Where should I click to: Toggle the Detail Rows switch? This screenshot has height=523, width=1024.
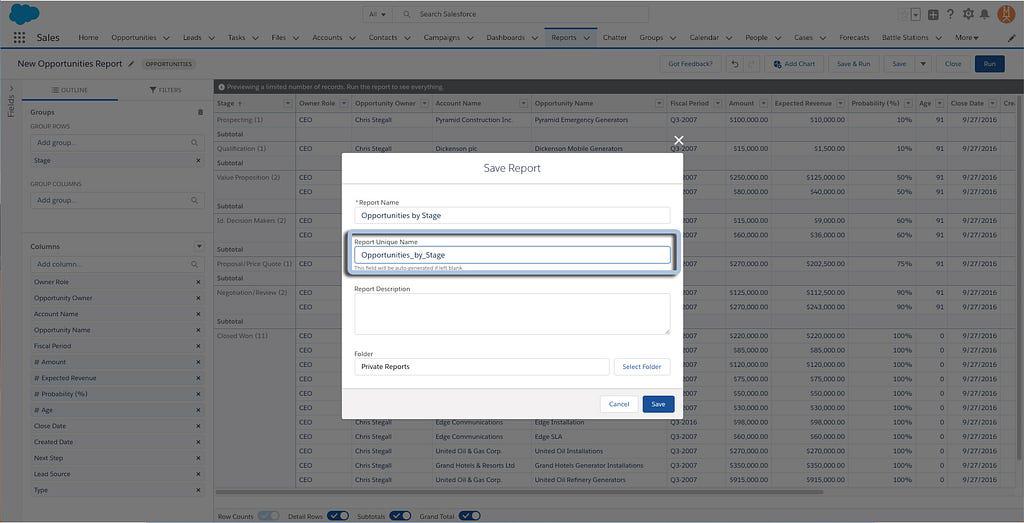338,516
